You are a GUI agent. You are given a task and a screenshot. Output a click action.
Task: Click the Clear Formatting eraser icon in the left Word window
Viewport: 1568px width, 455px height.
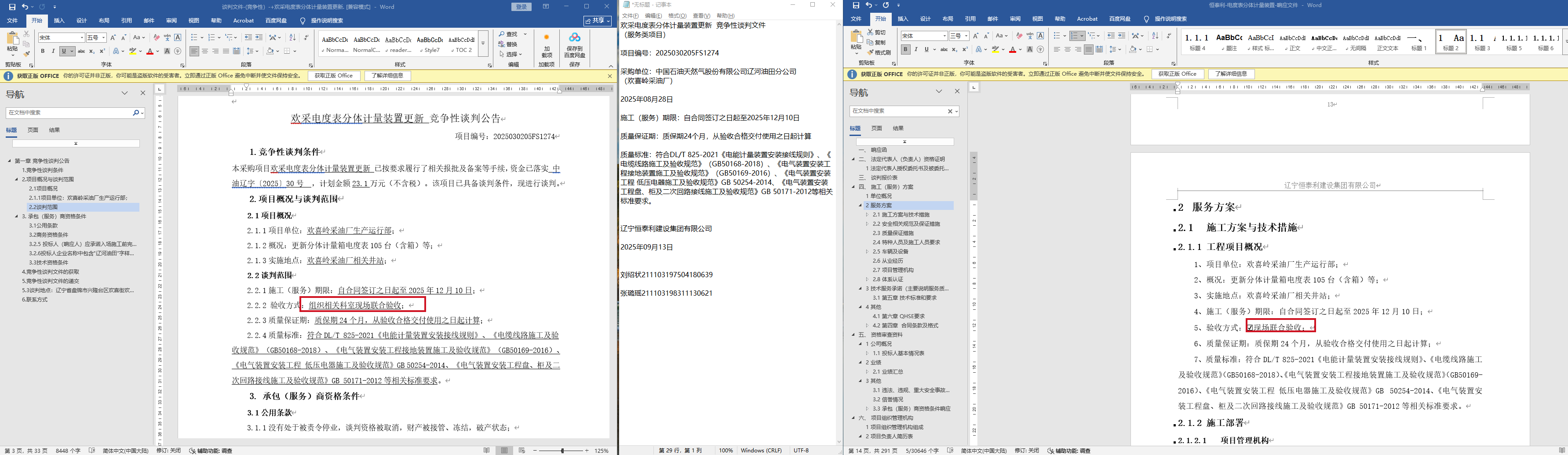(157, 38)
